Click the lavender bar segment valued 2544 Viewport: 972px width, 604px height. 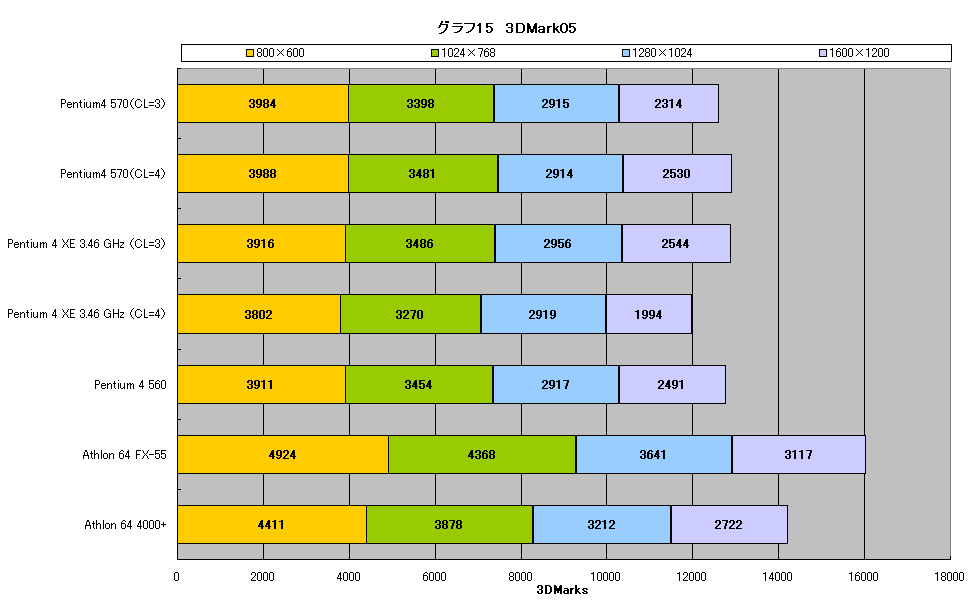(x=676, y=244)
